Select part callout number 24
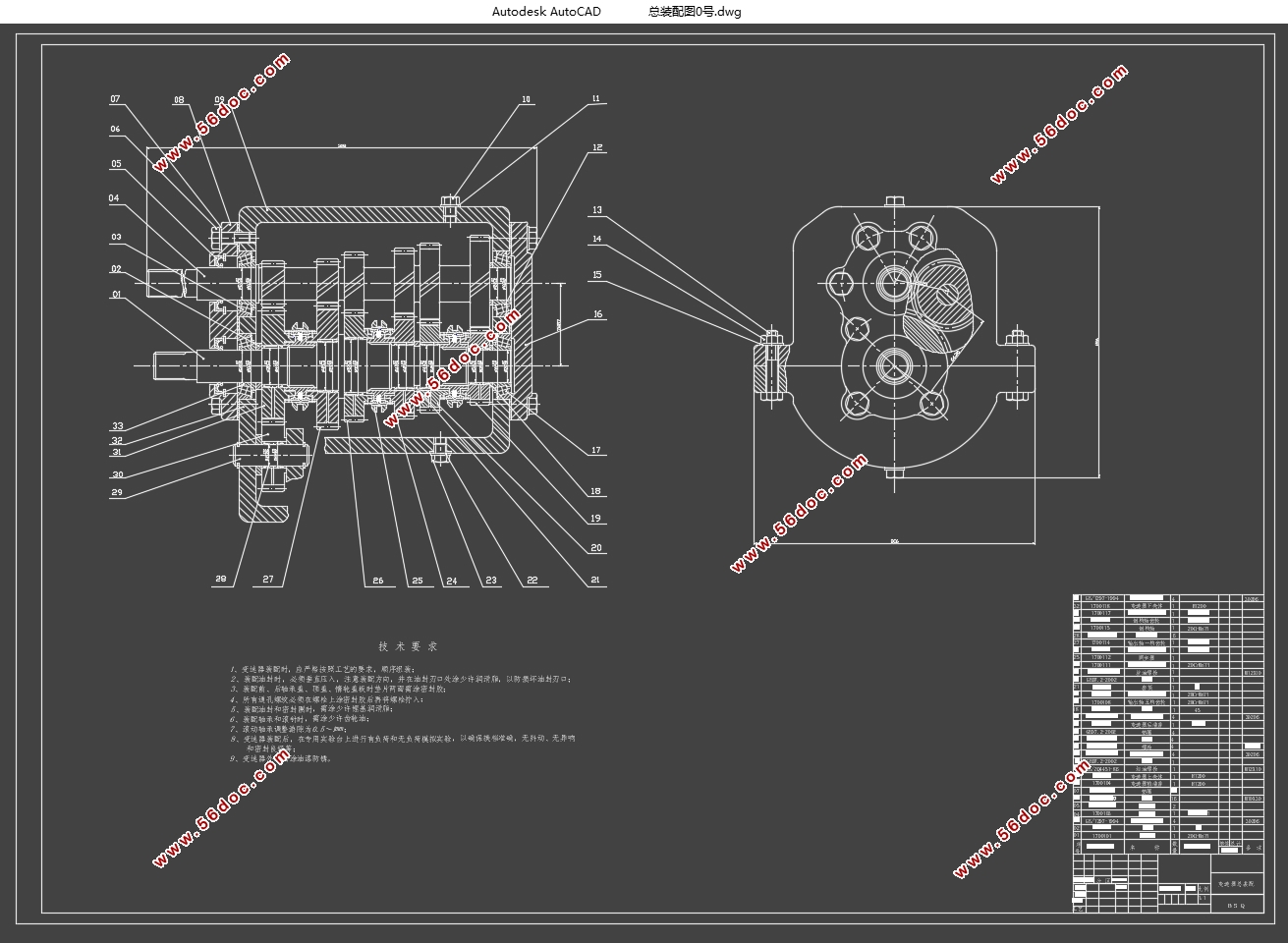Screen dimensions: 1288x943 coord(451,581)
